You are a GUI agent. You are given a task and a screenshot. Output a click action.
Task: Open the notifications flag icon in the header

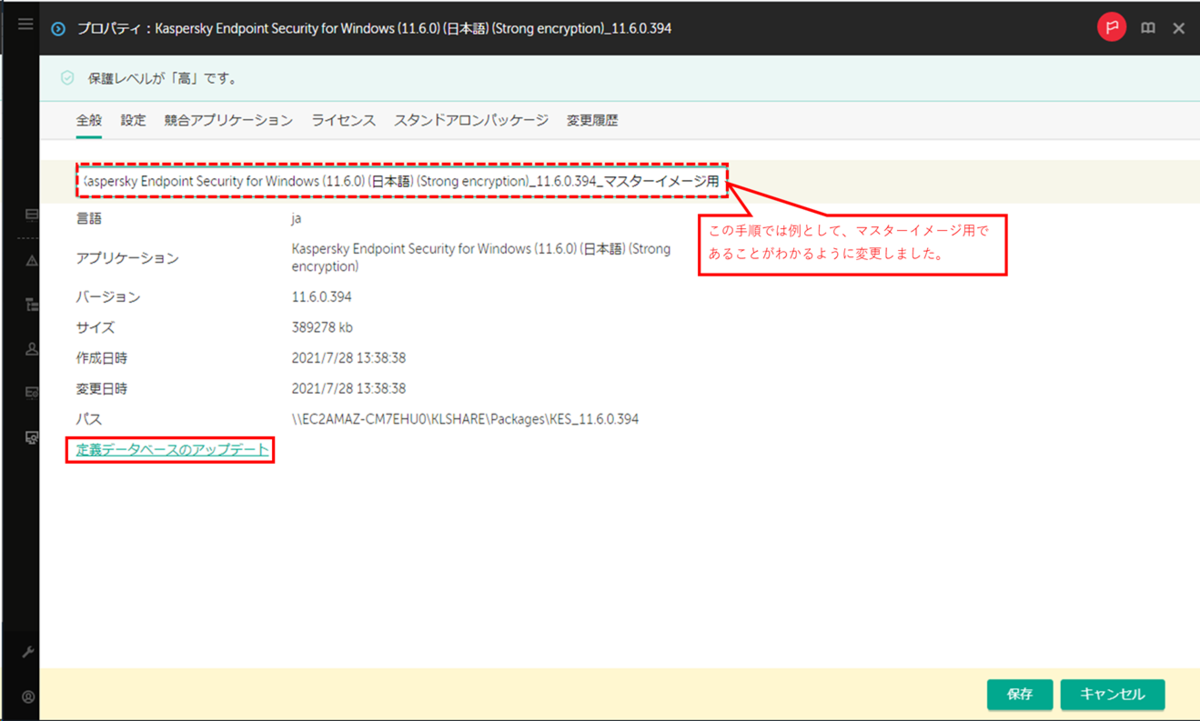tap(1110, 27)
